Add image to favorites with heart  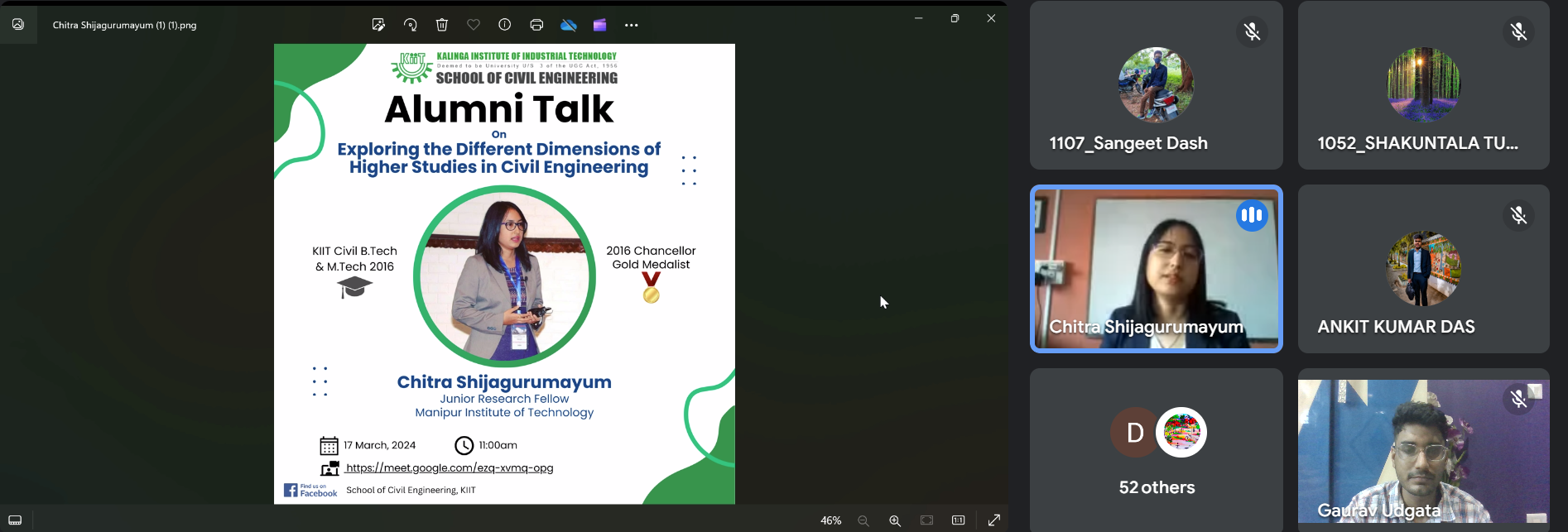(x=474, y=25)
